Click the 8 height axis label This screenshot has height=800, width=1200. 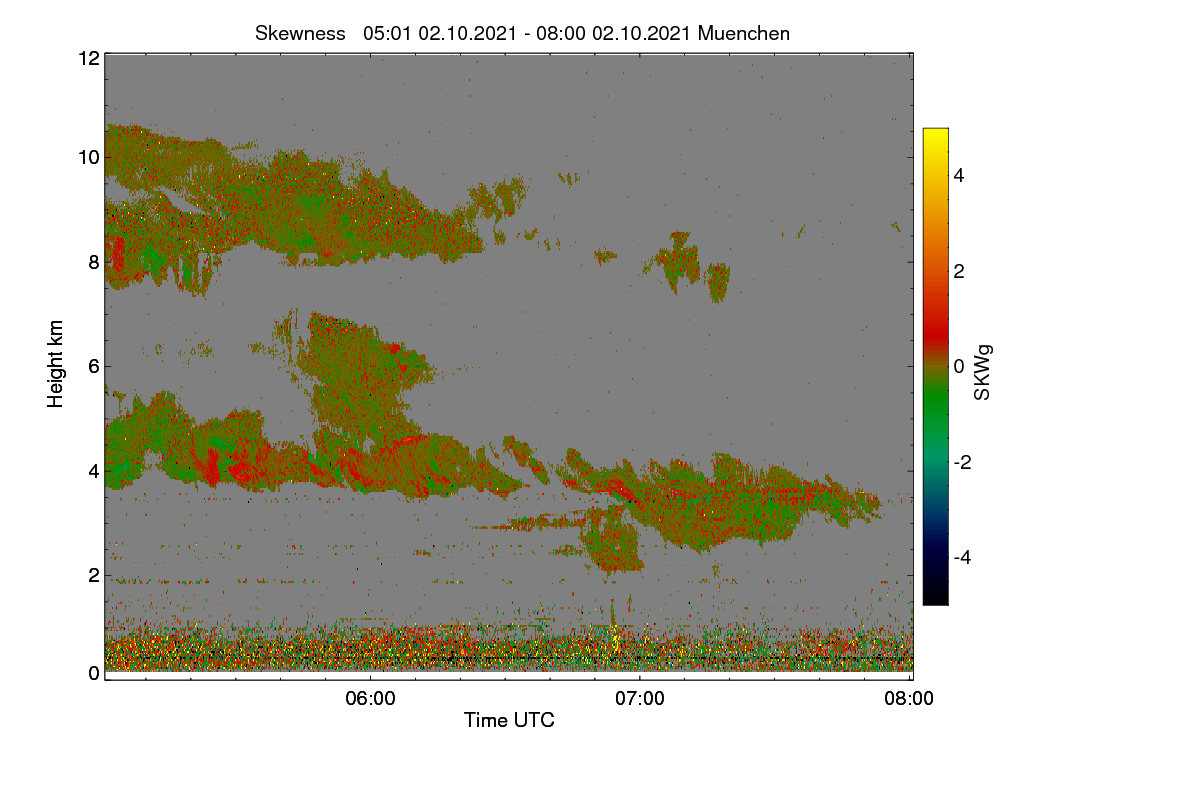[x=93, y=262]
